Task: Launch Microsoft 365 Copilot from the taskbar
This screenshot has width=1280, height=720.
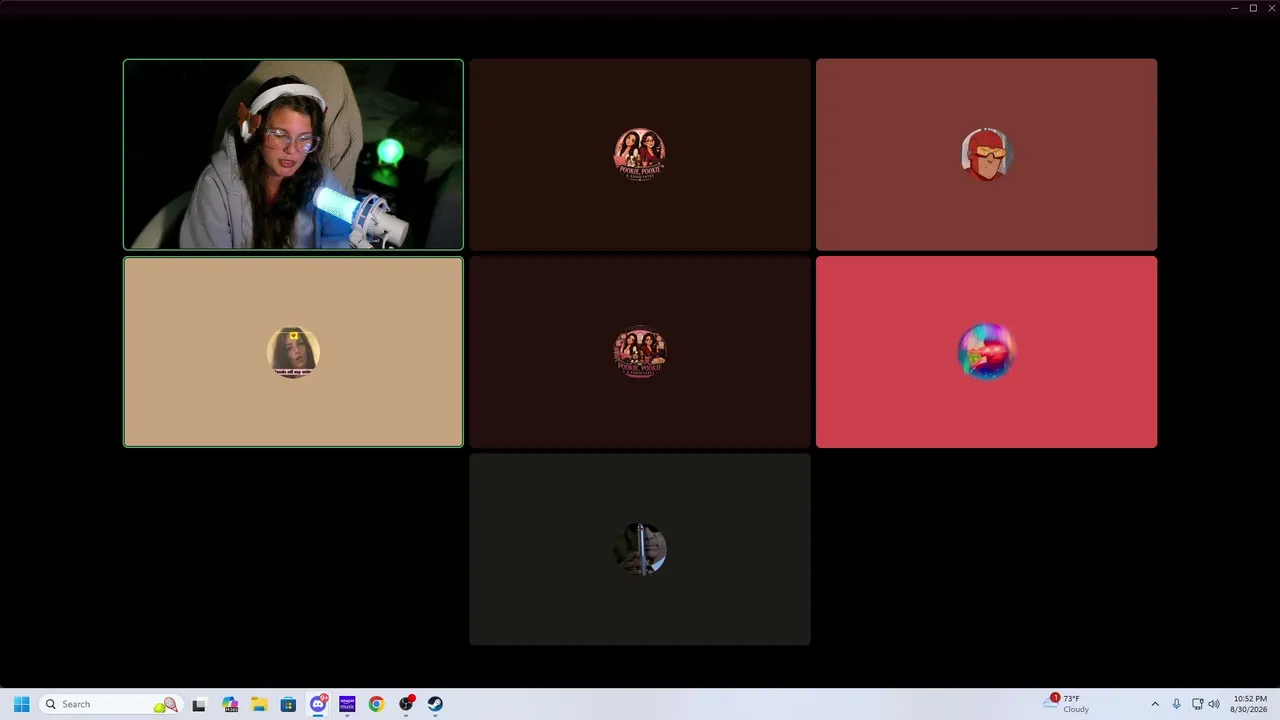Action: tap(230, 704)
